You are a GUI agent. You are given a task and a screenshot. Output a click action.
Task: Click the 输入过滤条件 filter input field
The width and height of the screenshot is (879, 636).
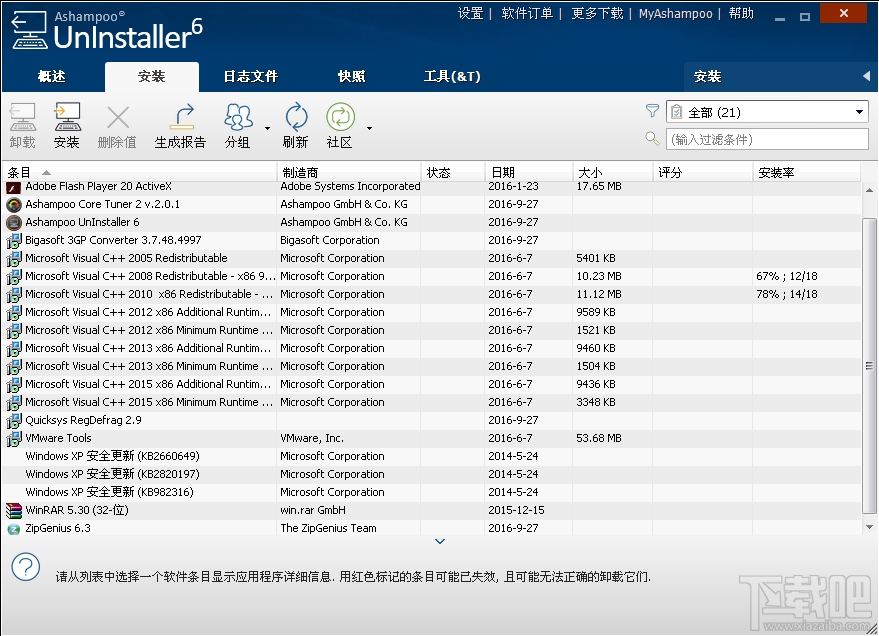[x=765, y=139]
